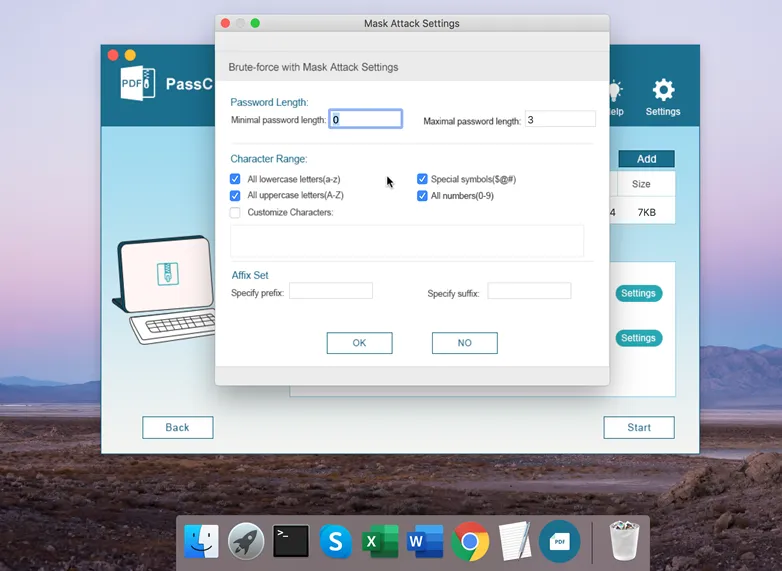Open TextEdit notepad icon in dock
Viewport: 782px width, 571px height.
click(x=515, y=541)
